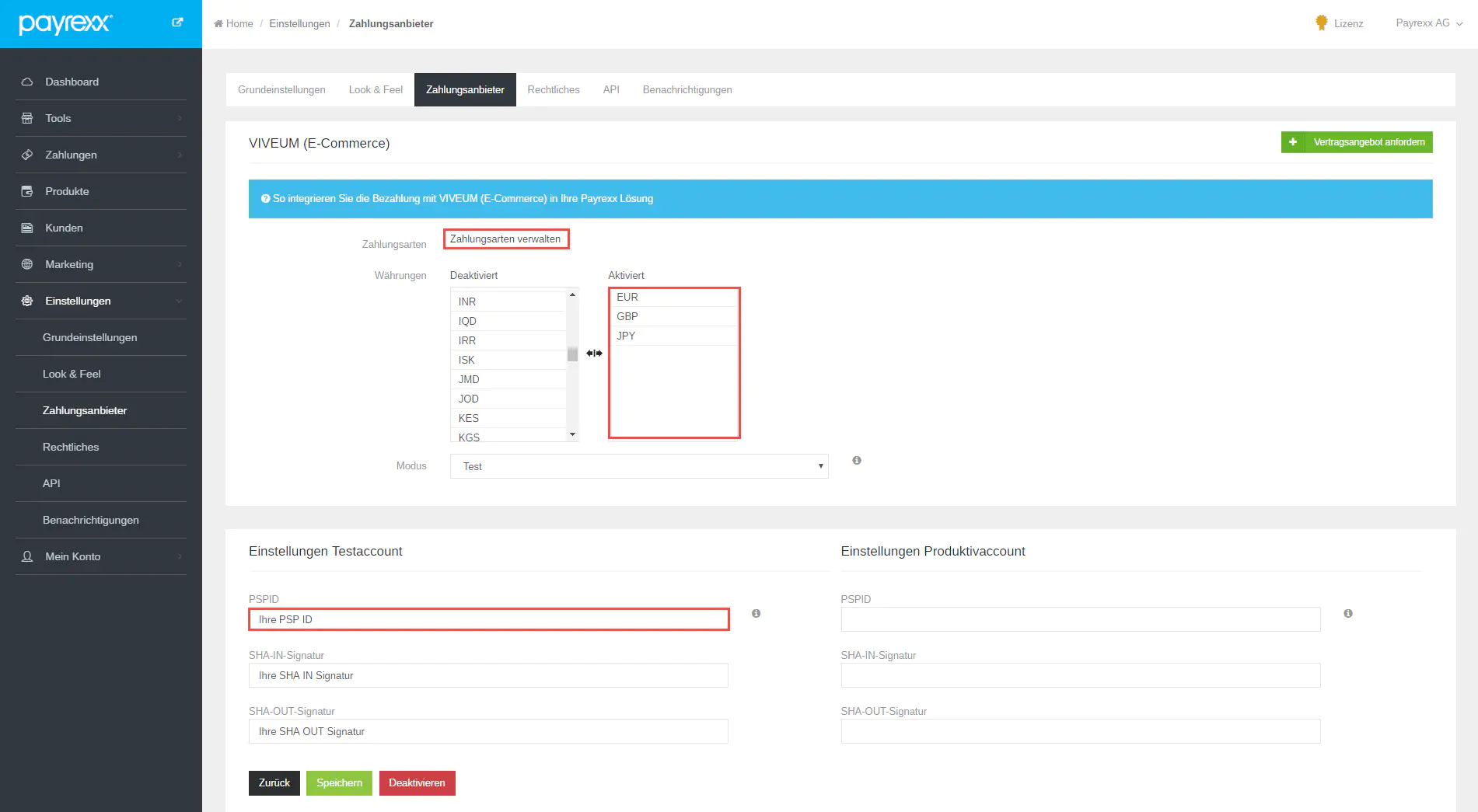Image resolution: width=1478 pixels, height=812 pixels.
Task: Click the Dashboard cloud icon in sidebar
Action: [27, 82]
